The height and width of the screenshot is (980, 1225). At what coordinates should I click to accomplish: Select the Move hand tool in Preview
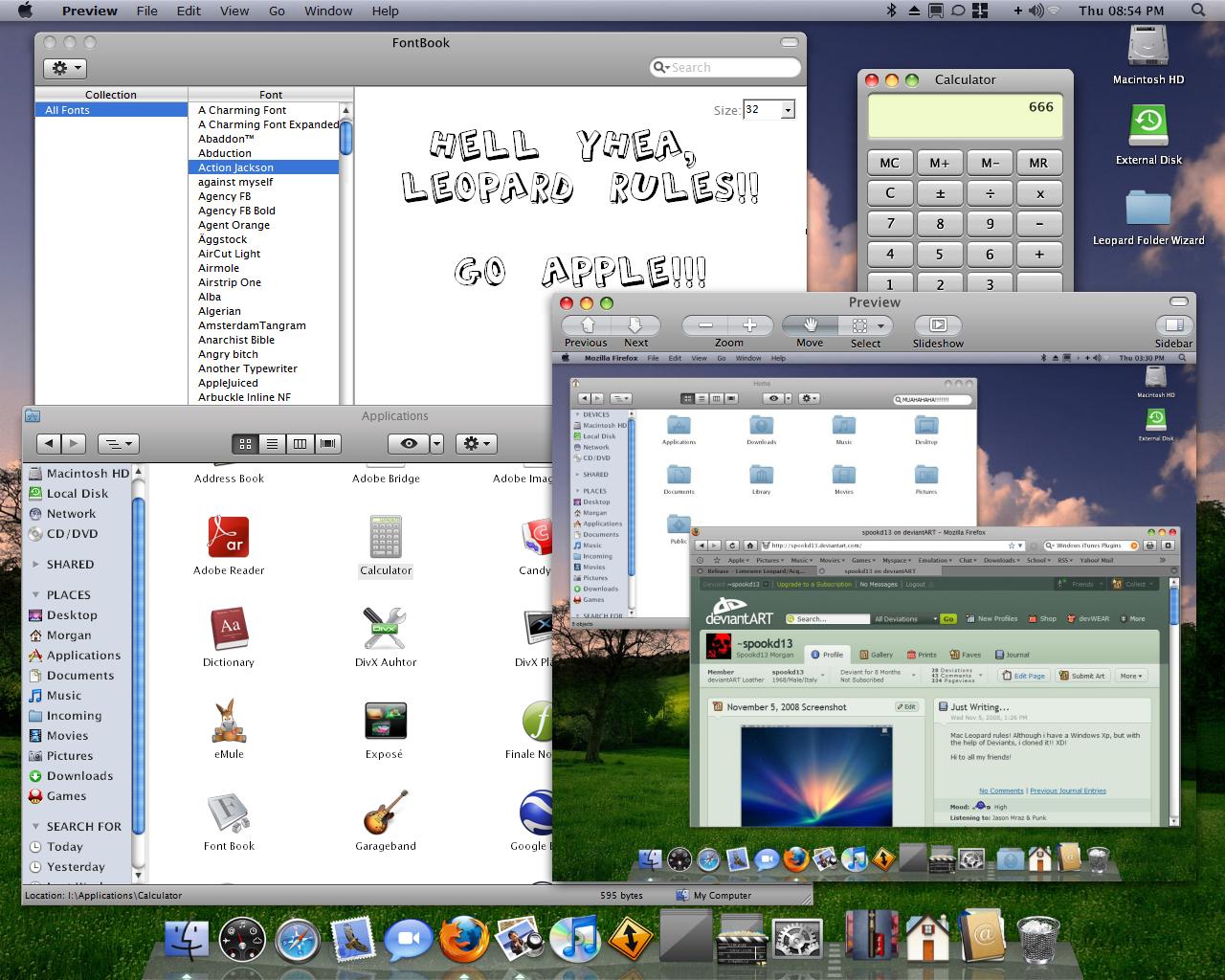tap(810, 325)
